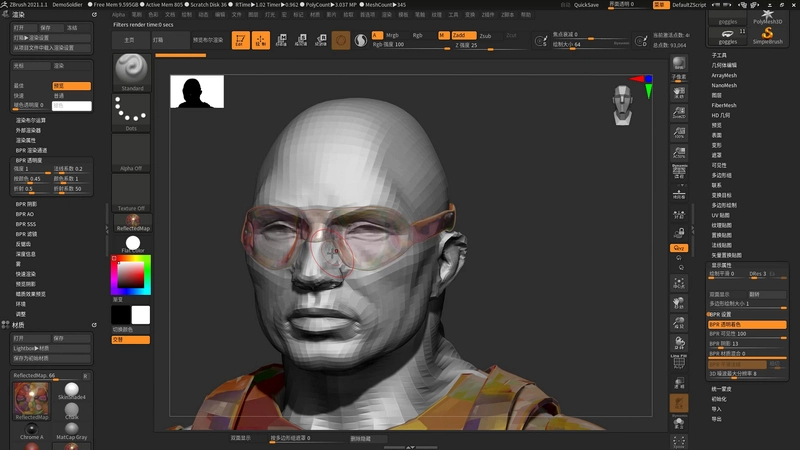Expand the BPR AO section
The image size is (800, 450).
25,214
